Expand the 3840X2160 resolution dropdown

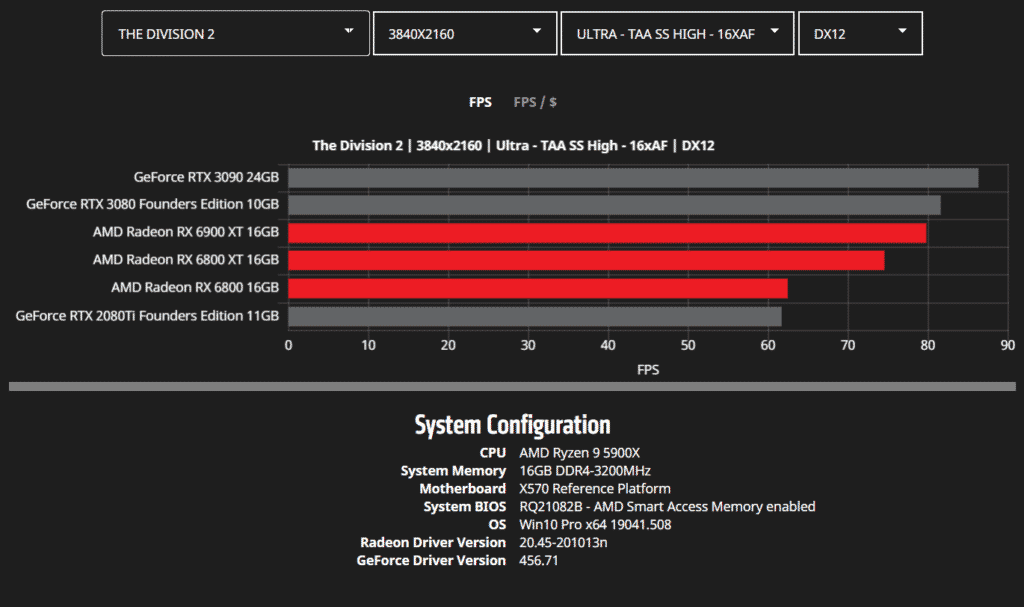pos(464,34)
